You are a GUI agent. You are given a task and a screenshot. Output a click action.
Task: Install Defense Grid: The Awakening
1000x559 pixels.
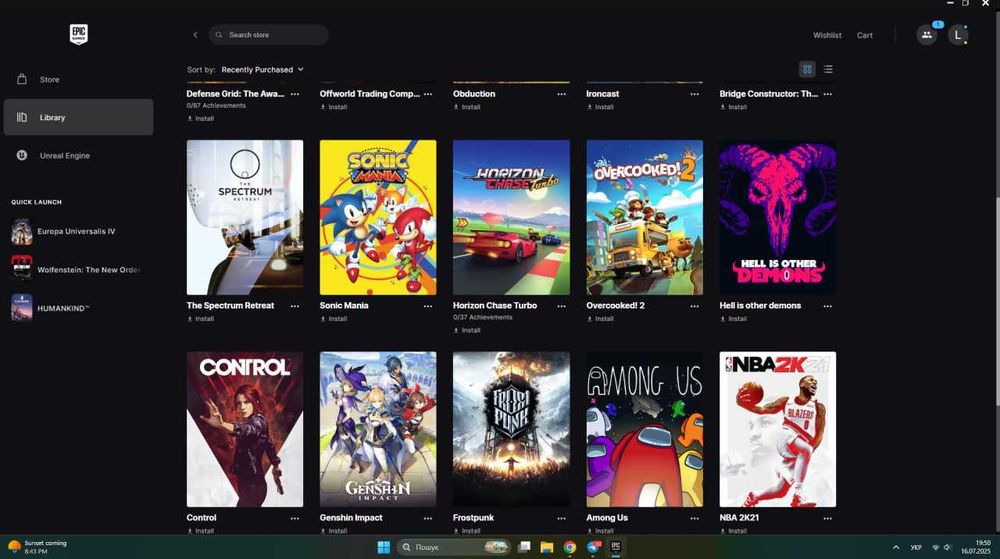[200, 119]
